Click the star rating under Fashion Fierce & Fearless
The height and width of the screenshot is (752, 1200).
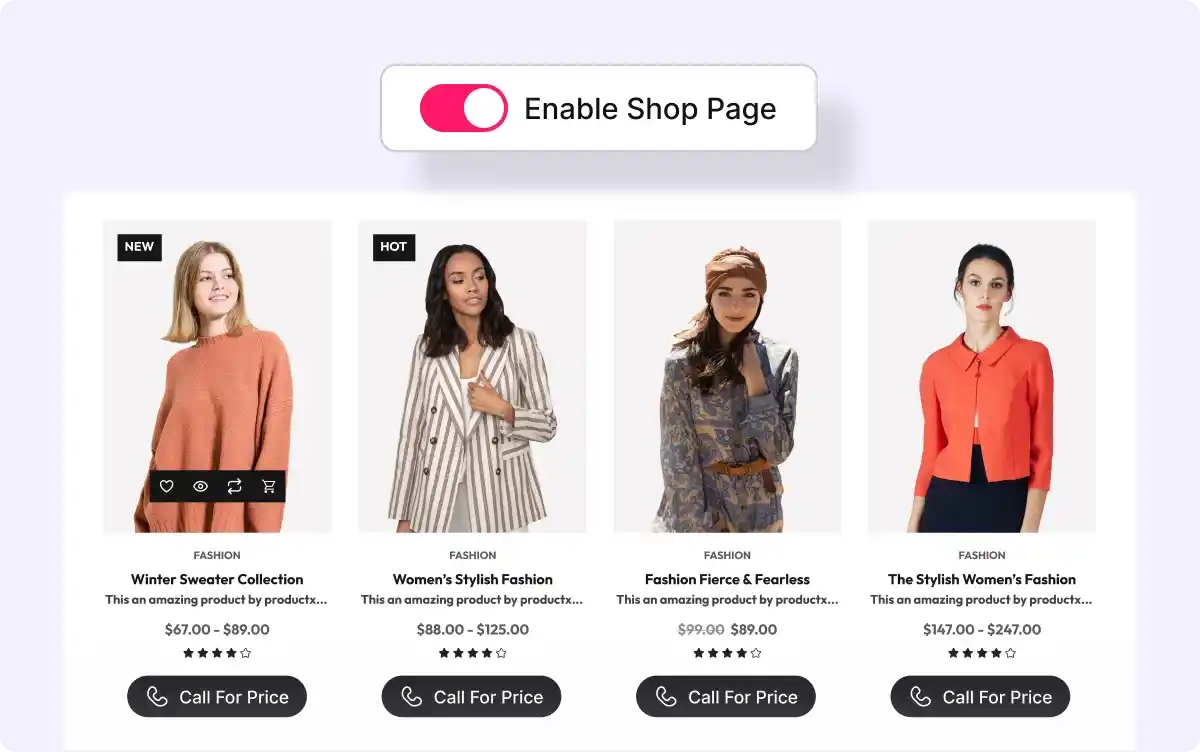tap(727, 653)
